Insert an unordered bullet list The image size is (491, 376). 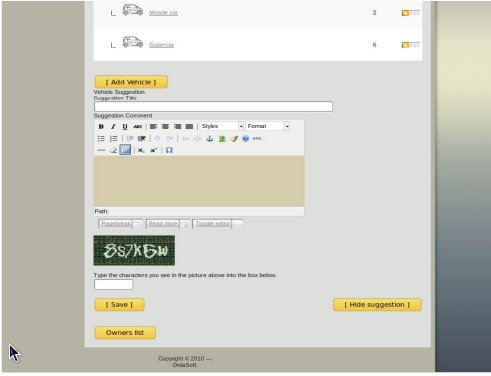[101, 139]
